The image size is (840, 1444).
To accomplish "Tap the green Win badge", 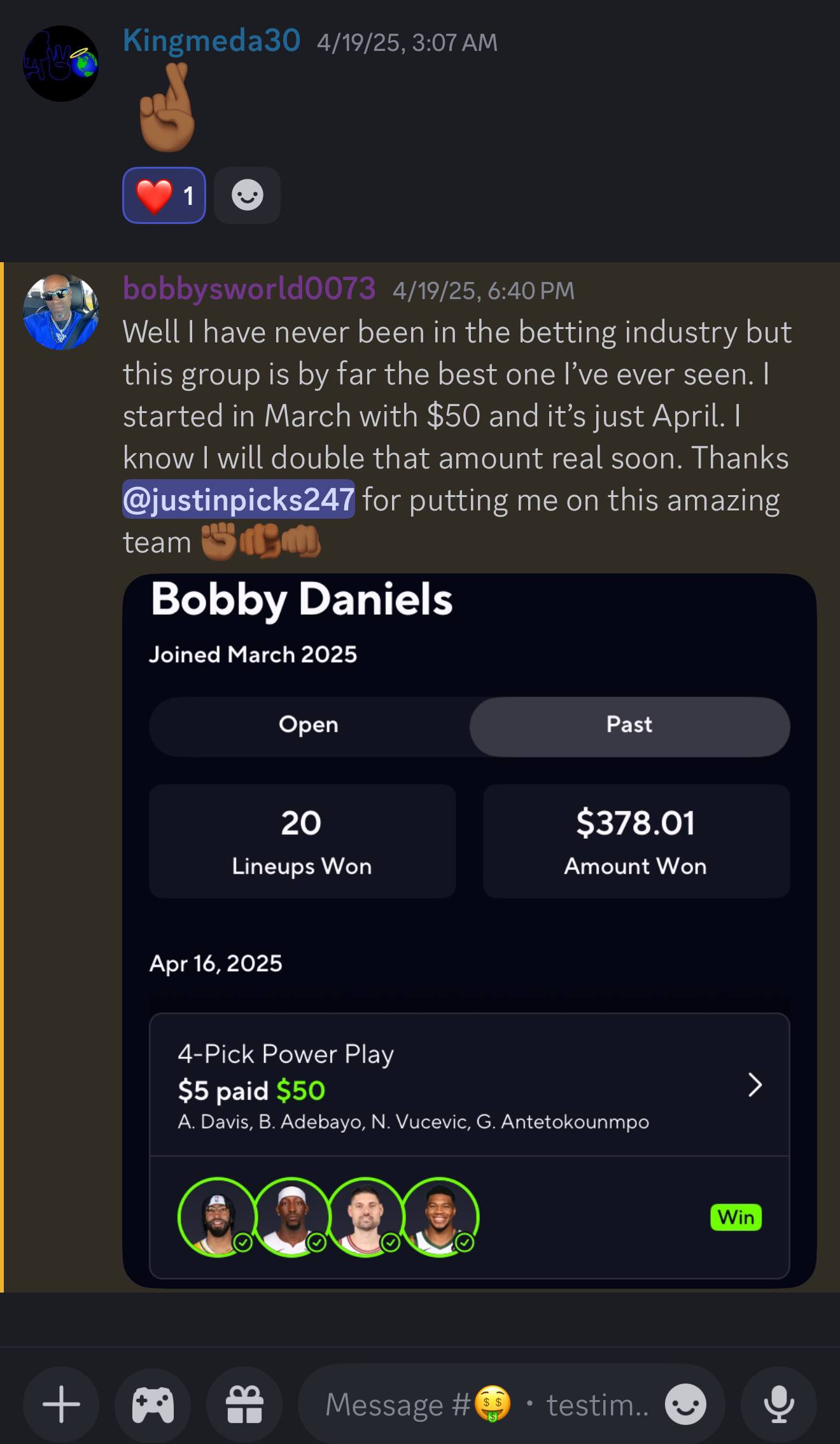I will click(736, 1217).
